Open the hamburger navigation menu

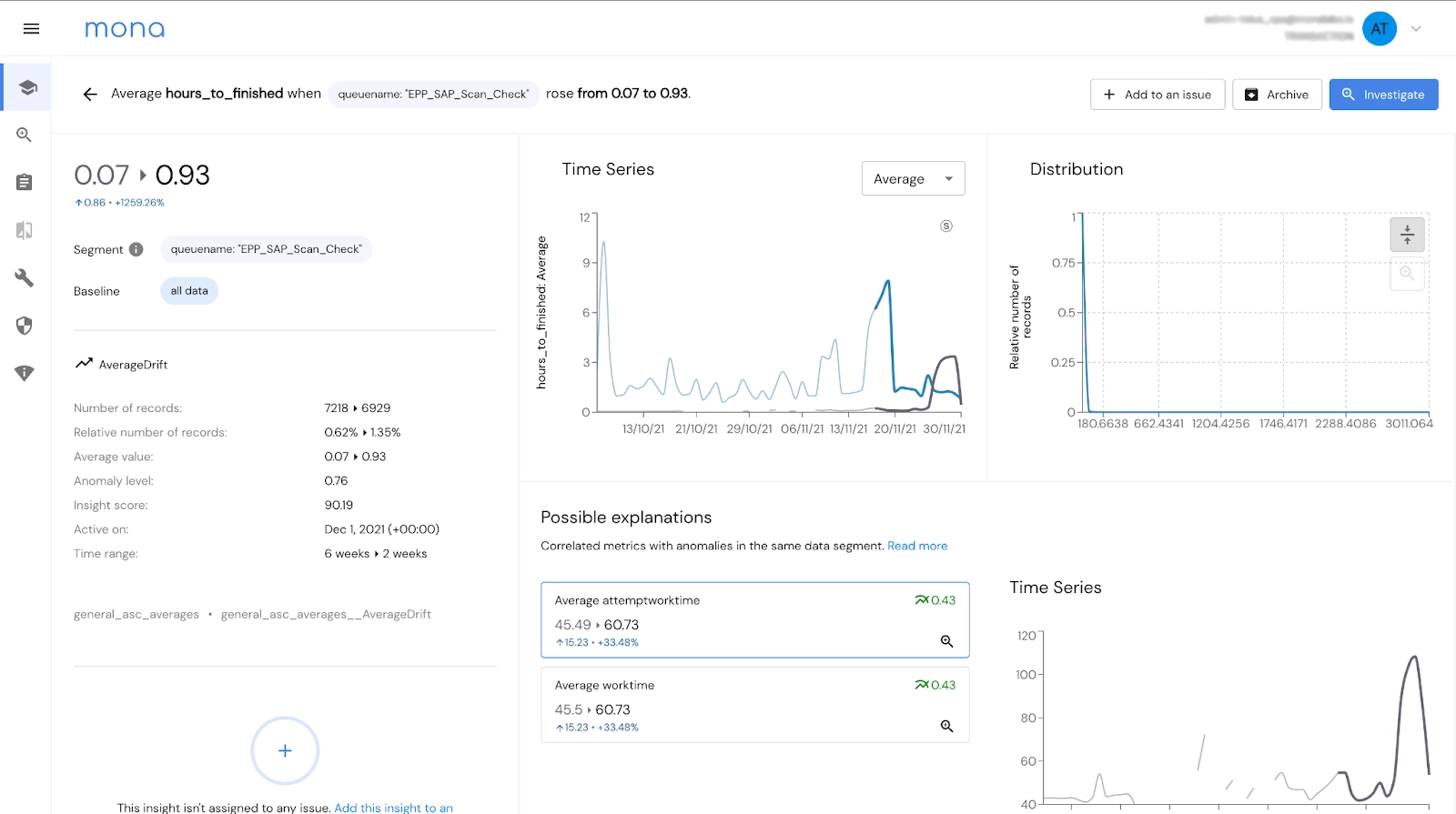coord(31,29)
